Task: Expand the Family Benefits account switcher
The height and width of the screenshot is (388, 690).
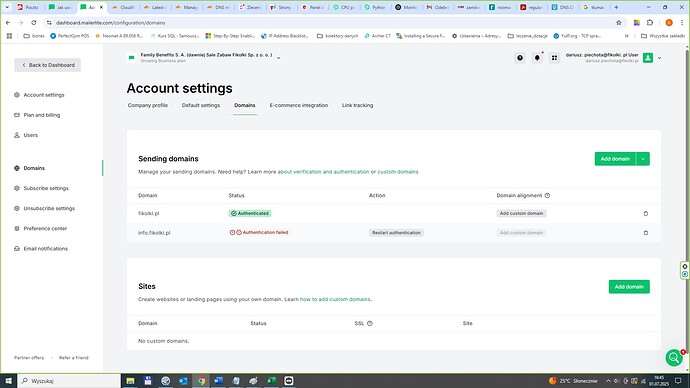Action: [279, 58]
